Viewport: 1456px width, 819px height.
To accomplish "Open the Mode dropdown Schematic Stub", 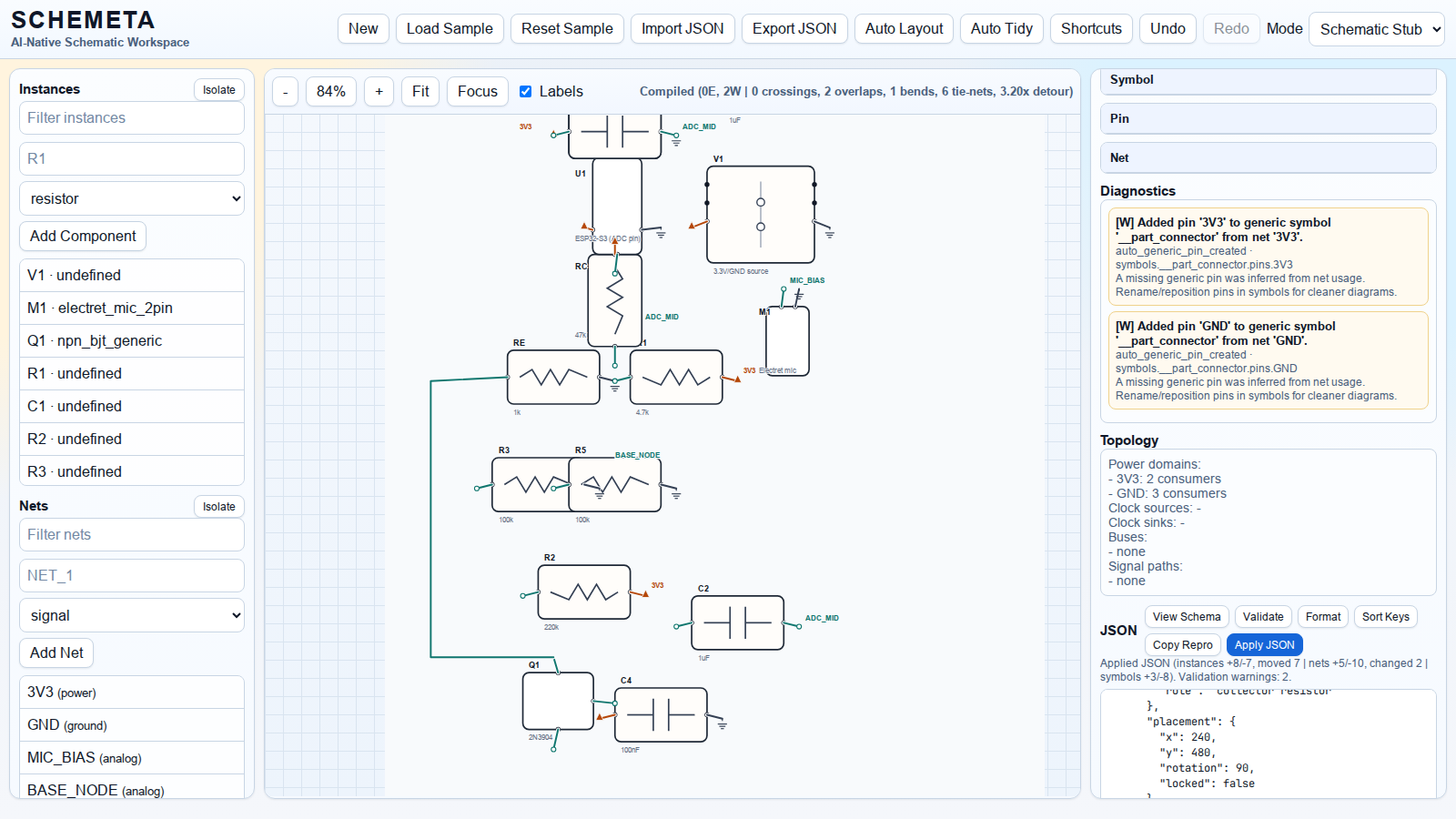I will 1376,29.
